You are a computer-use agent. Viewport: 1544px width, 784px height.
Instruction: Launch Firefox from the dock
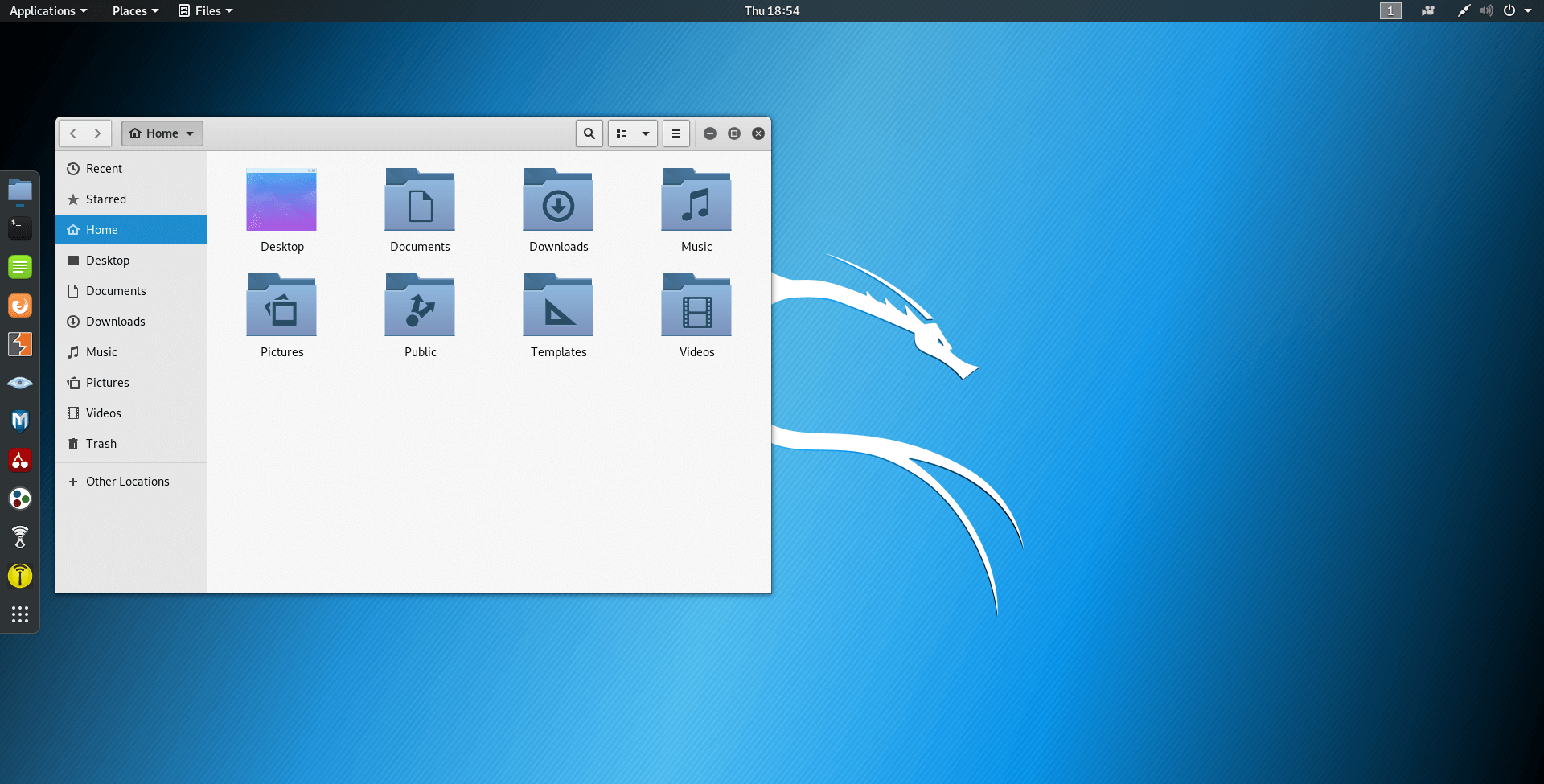coord(20,306)
